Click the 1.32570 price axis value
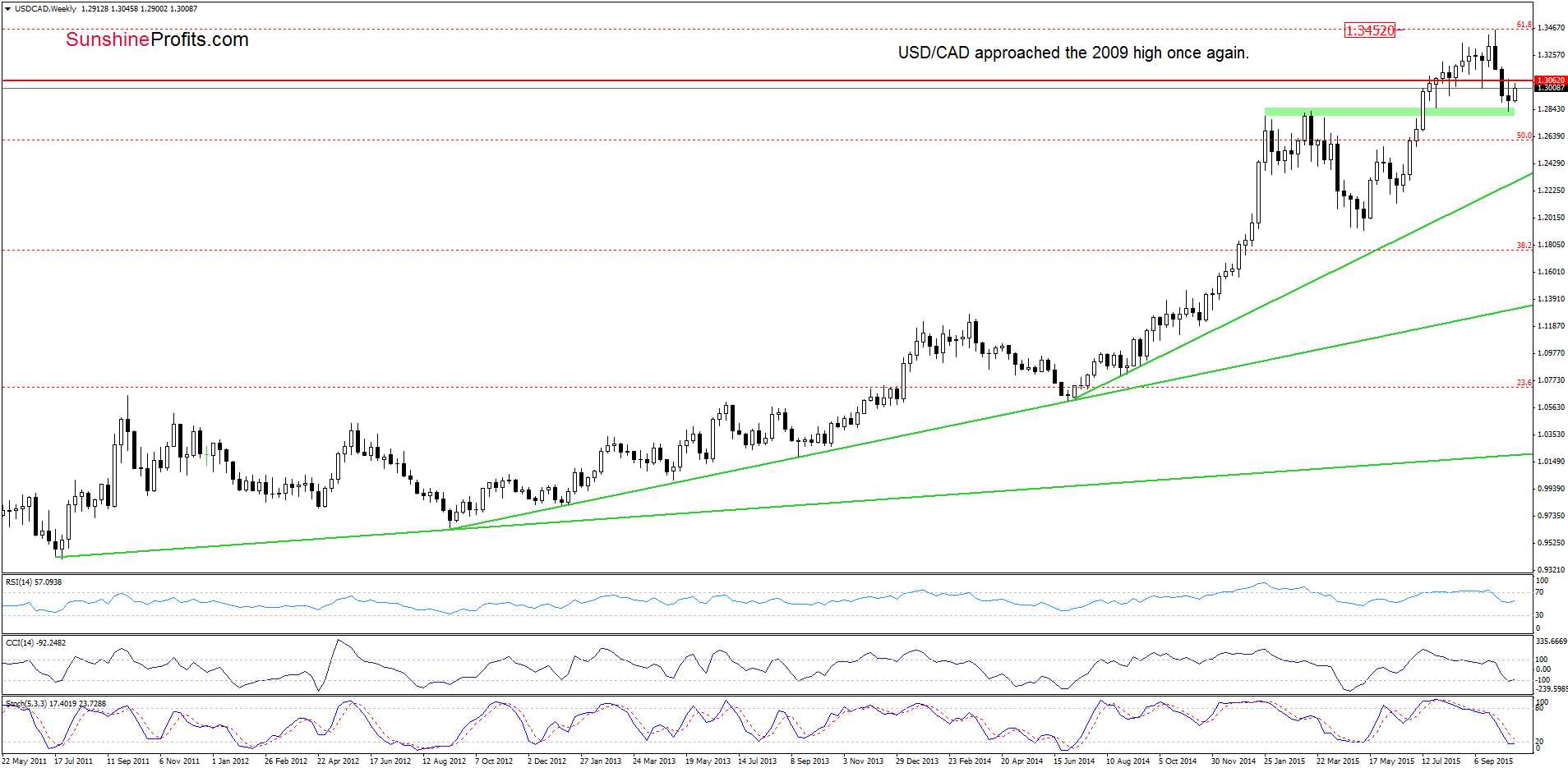Screen dimensions: 1568x768 click(1551, 55)
